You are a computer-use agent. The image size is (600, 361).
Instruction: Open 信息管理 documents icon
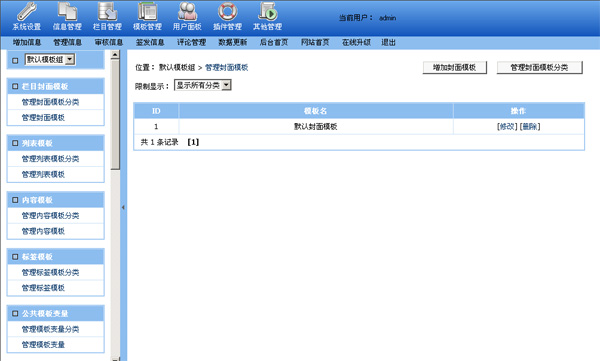click(67, 11)
